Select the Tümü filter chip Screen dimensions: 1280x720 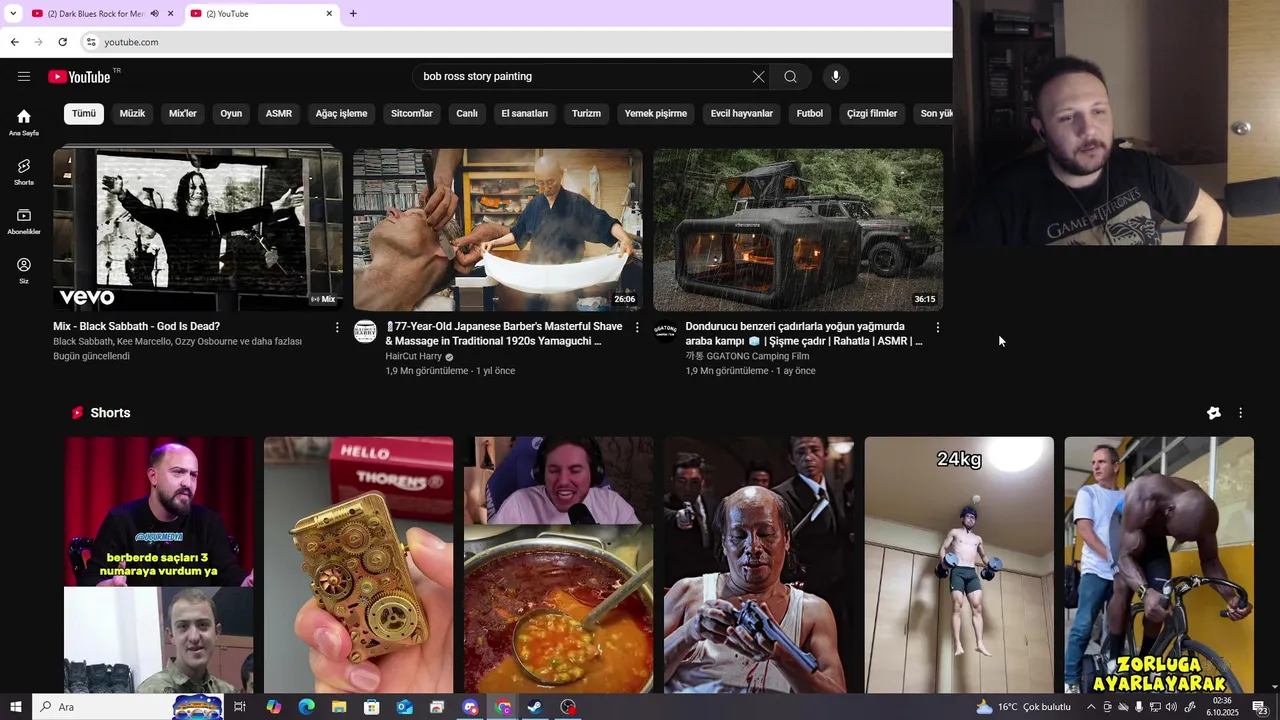click(84, 113)
